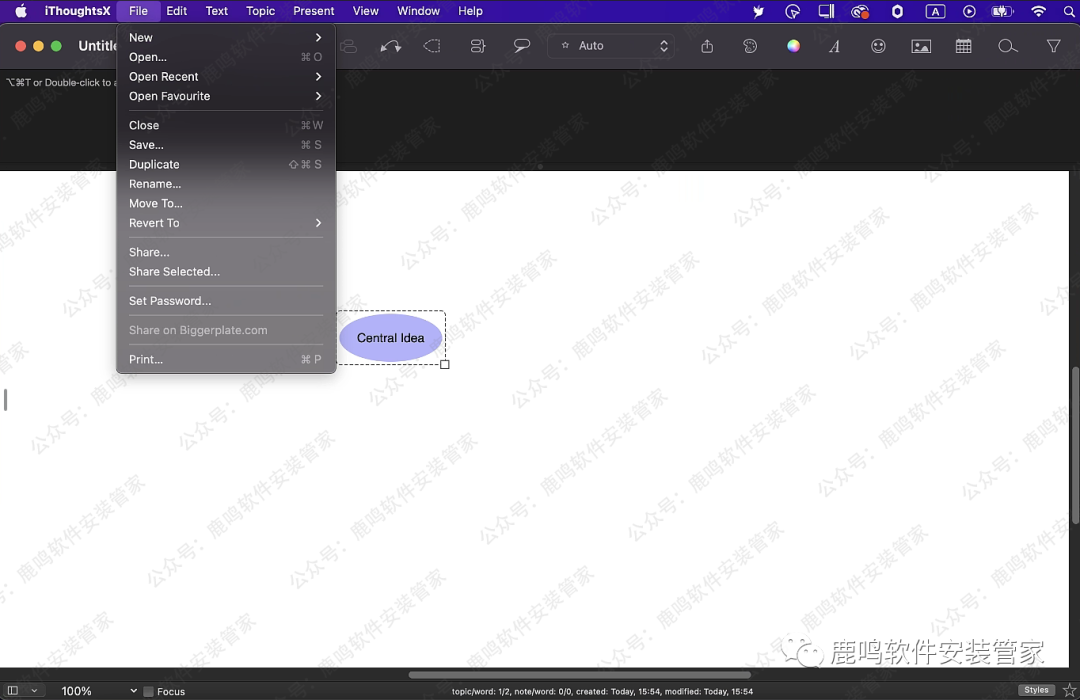Image resolution: width=1080 pixels, height=700 pixels.
Task: Click the calendar grid icon
Action: (x=963, y=46)
